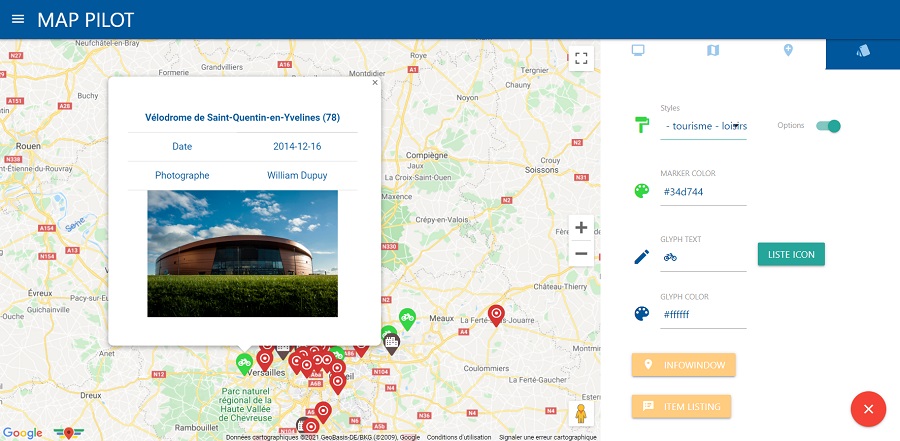Click the fullscreen map icon
This screenshot has height=441, width=900.
click(x=581, y=58)
